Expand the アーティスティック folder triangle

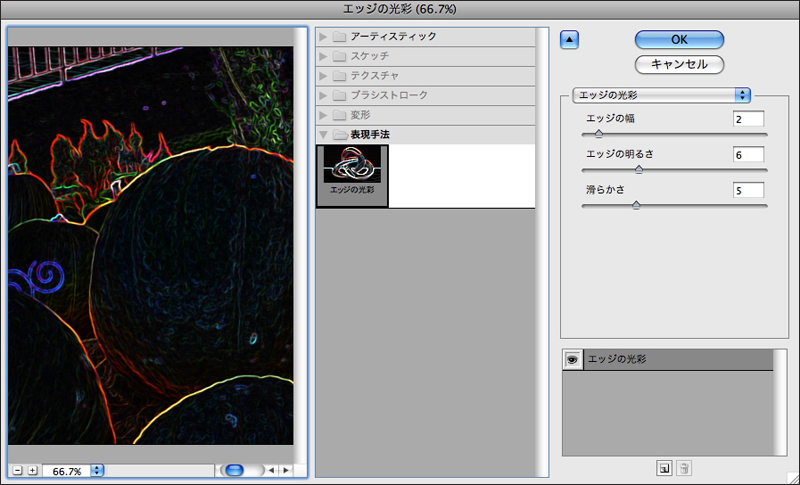click(x=323, y=37)
